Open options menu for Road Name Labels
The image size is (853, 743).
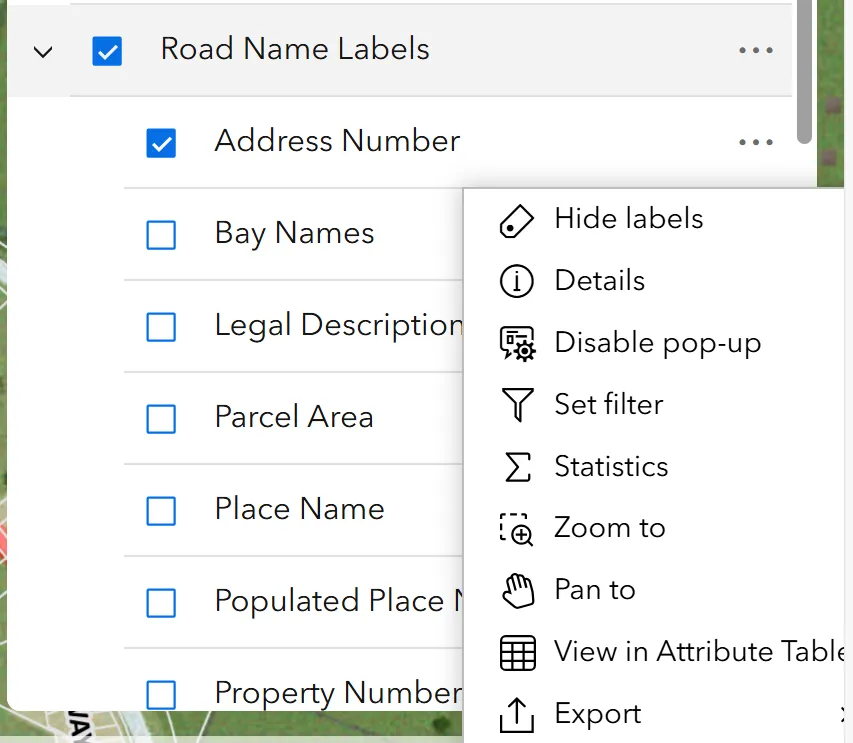tap(755, 49)
